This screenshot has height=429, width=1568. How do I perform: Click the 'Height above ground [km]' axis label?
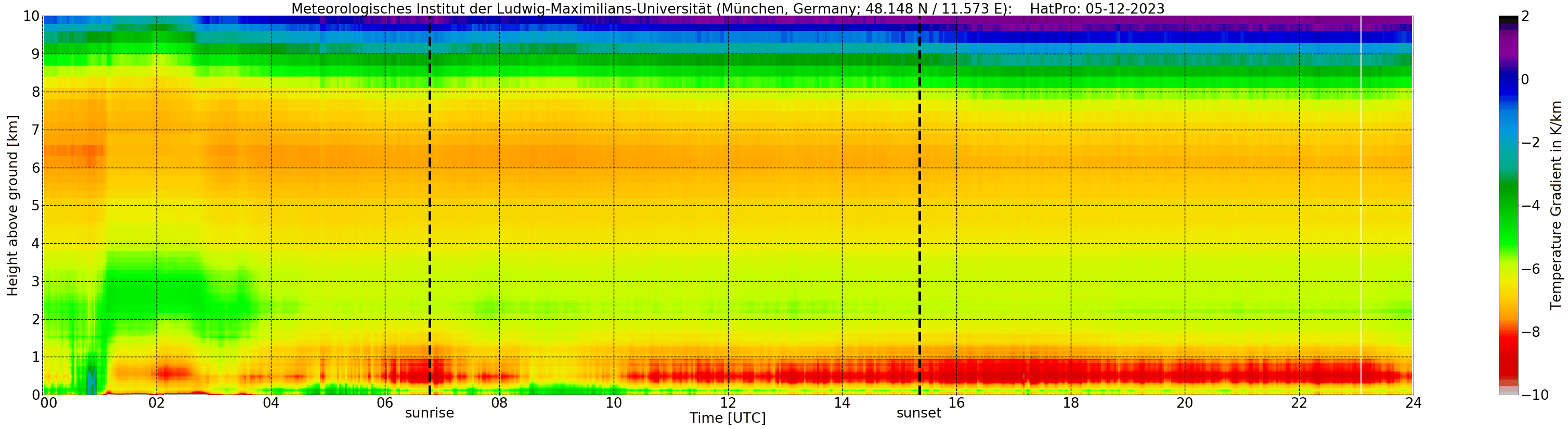coord(12,205)
